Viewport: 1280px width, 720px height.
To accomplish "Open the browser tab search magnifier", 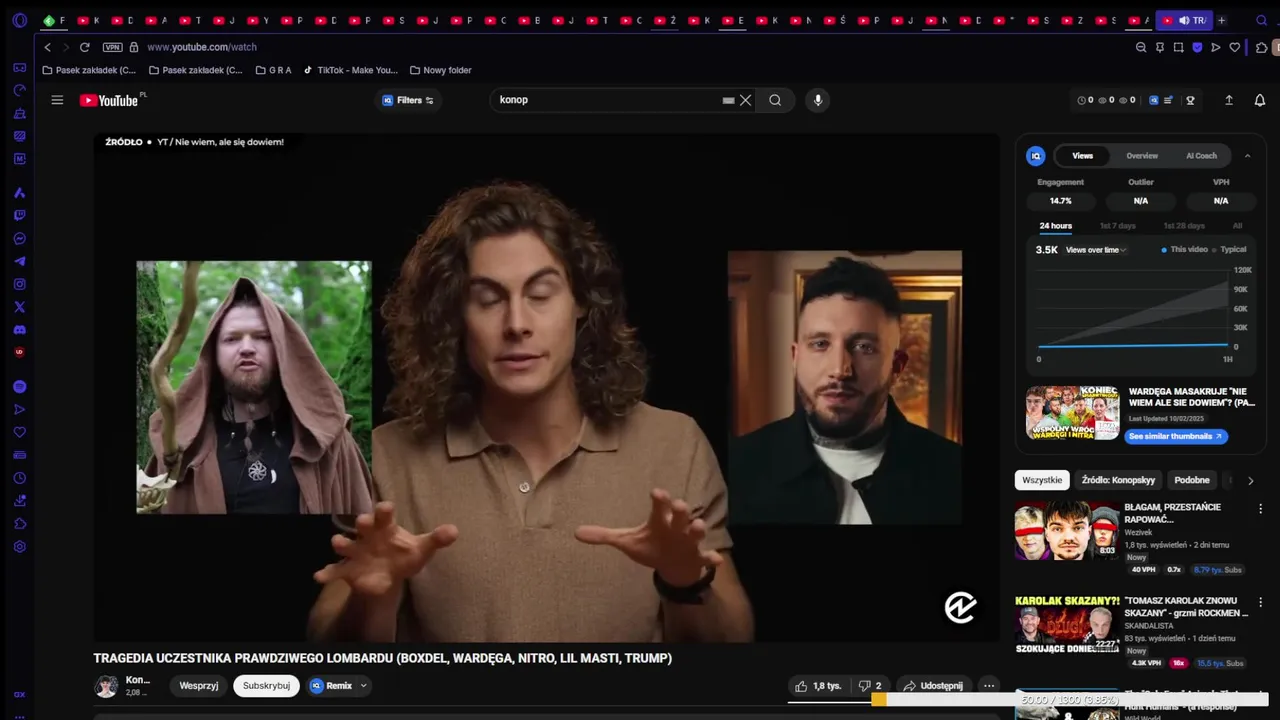I will [x=1262, y=20].
